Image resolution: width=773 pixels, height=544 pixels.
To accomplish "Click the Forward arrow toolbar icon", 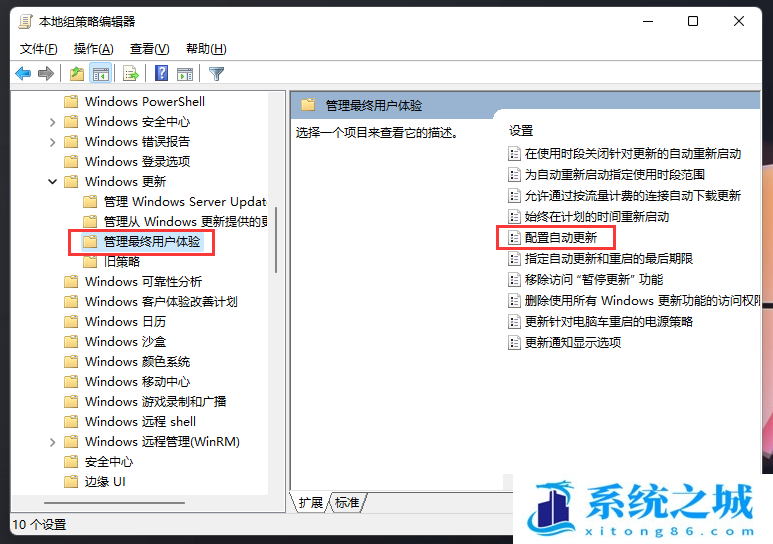I will pos(46,74).
